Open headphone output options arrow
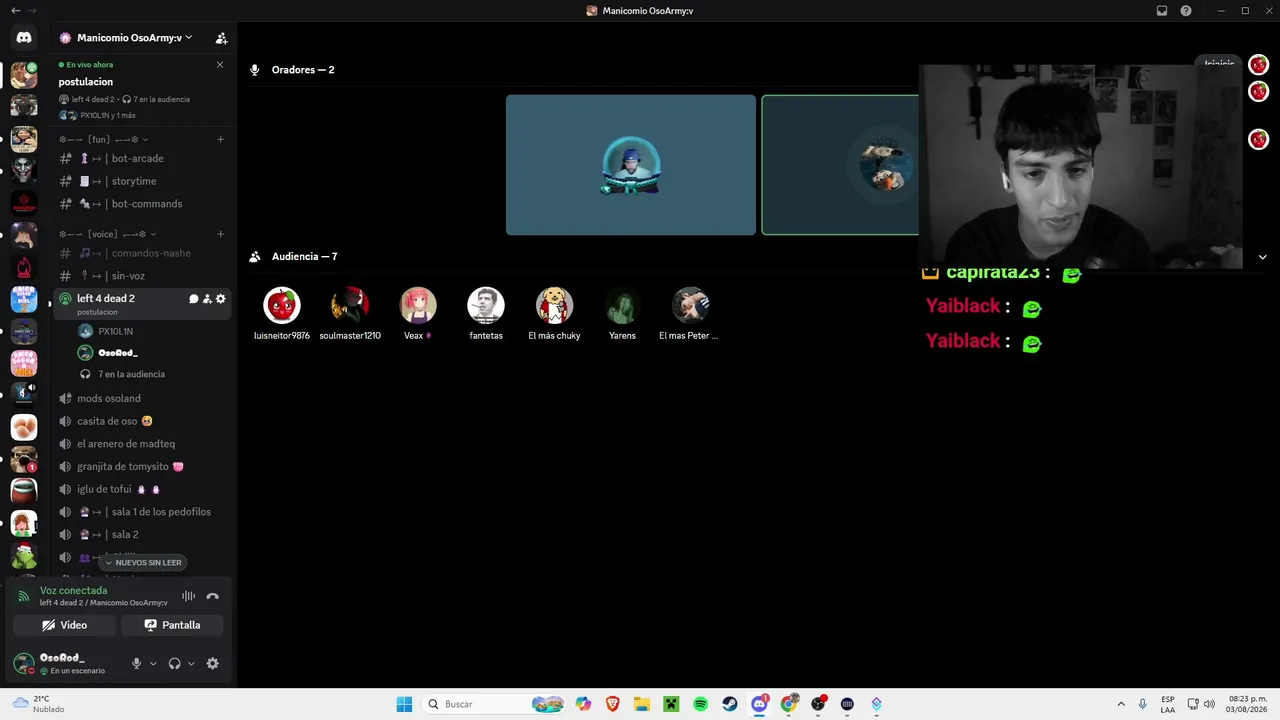 (x=191, y=663)
